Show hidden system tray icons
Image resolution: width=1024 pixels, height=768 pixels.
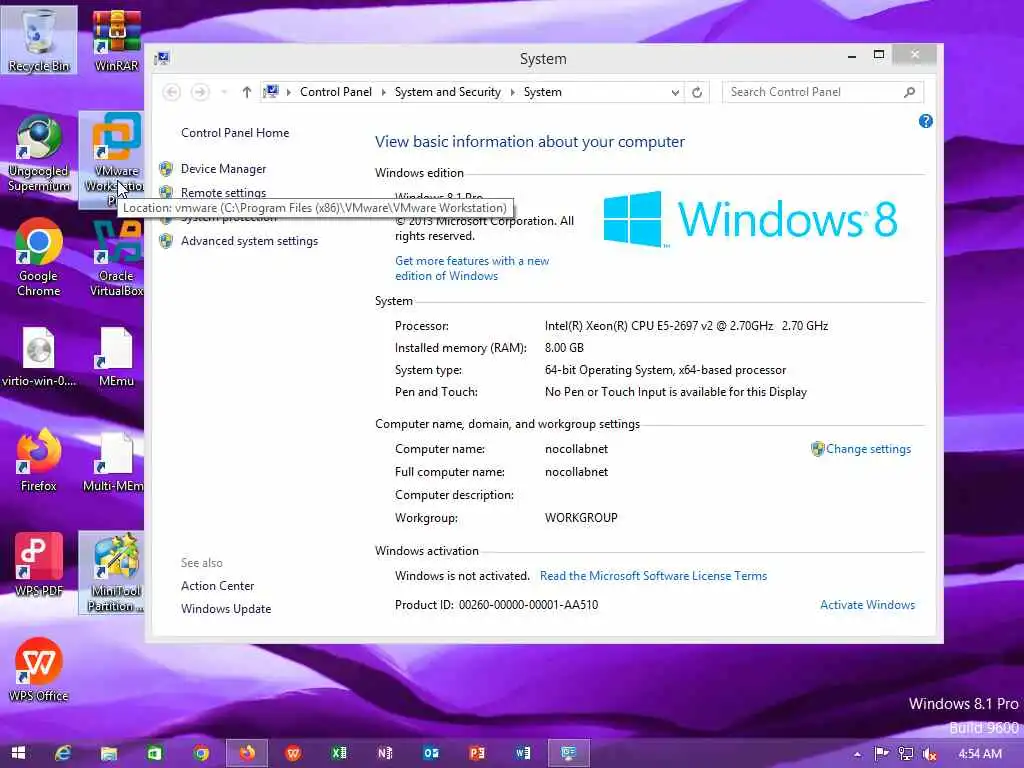857,754
